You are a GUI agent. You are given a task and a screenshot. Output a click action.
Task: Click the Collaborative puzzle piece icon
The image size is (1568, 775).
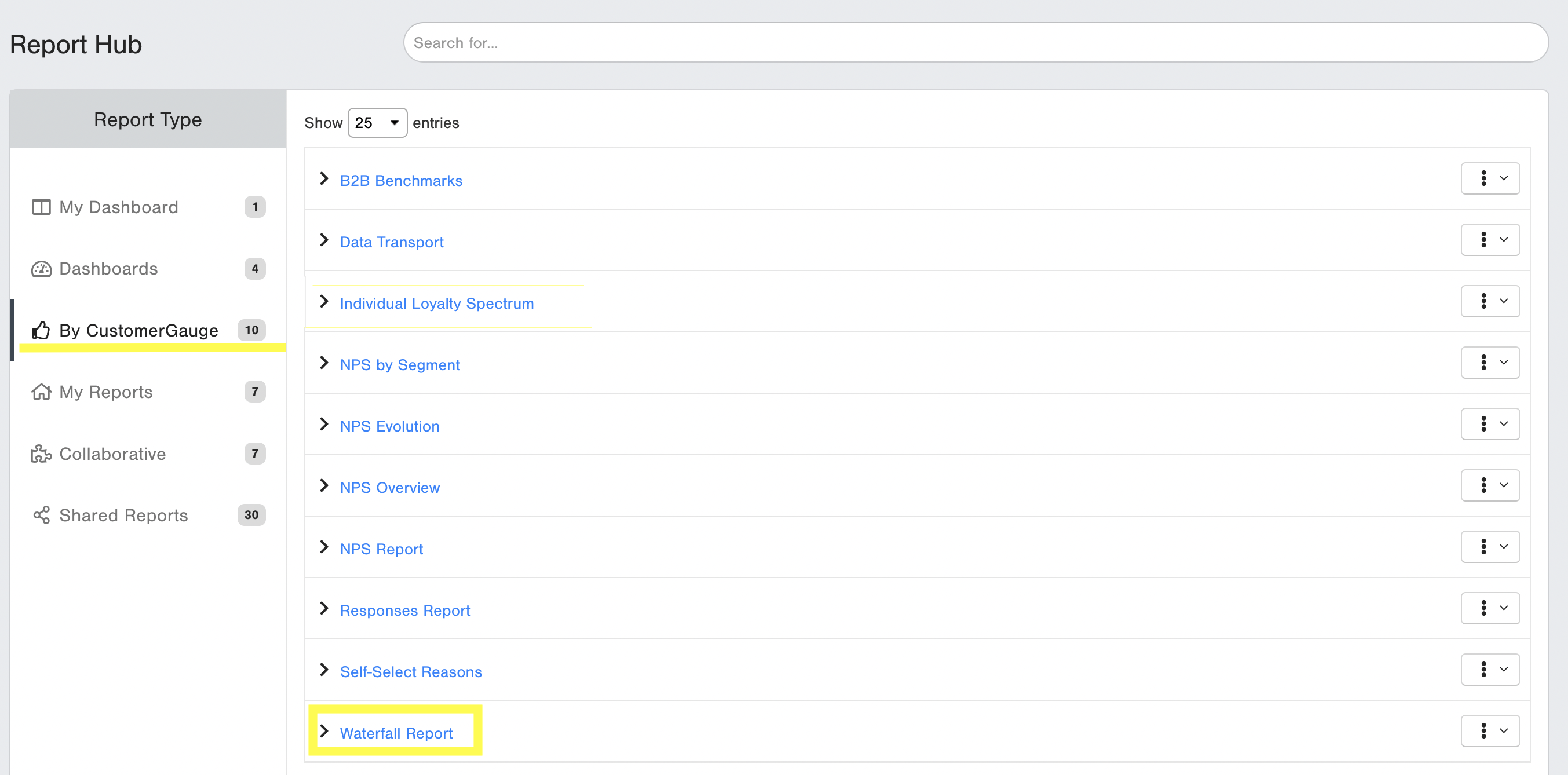[41, 454]
